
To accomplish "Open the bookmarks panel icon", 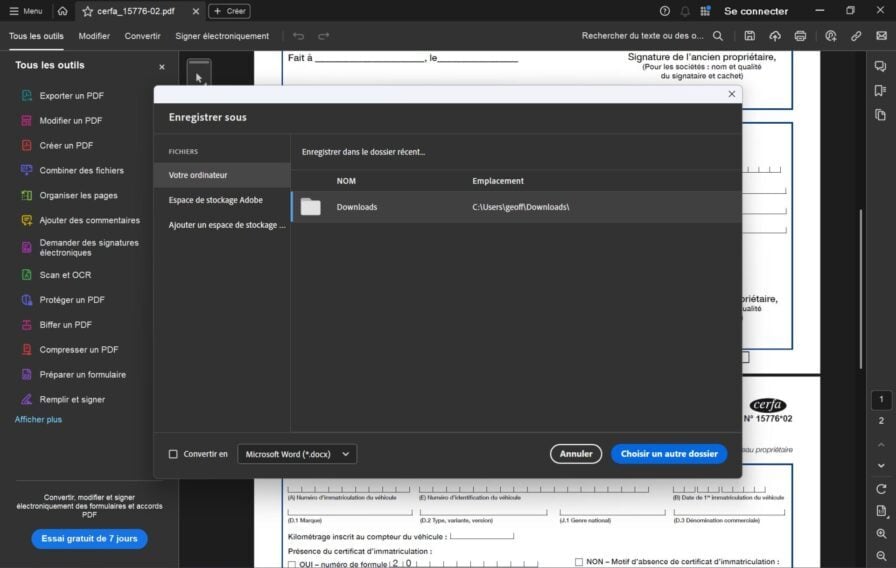I will pos(881,91).
